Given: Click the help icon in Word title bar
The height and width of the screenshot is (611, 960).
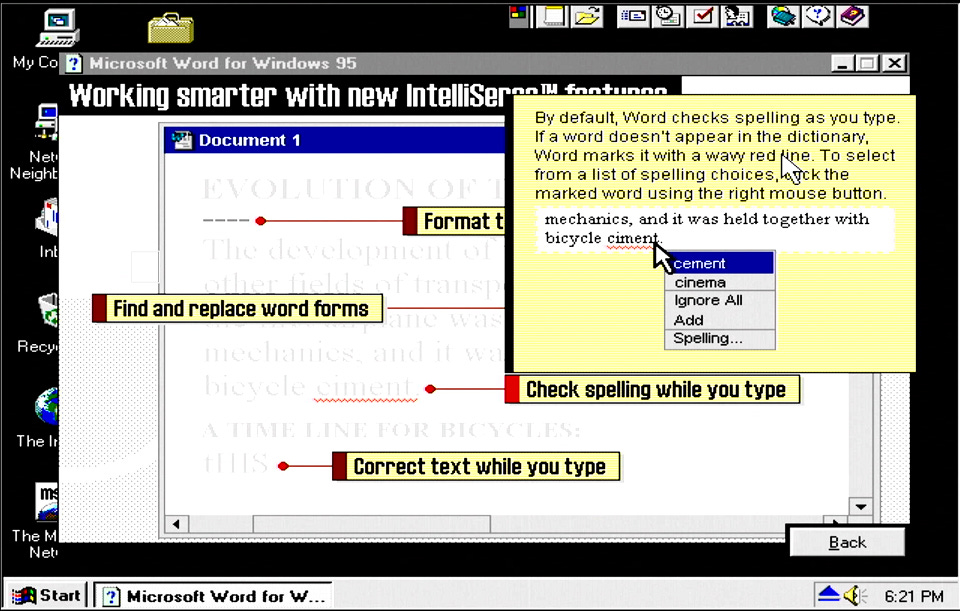Looking at the screenshot, I should 74,63.
